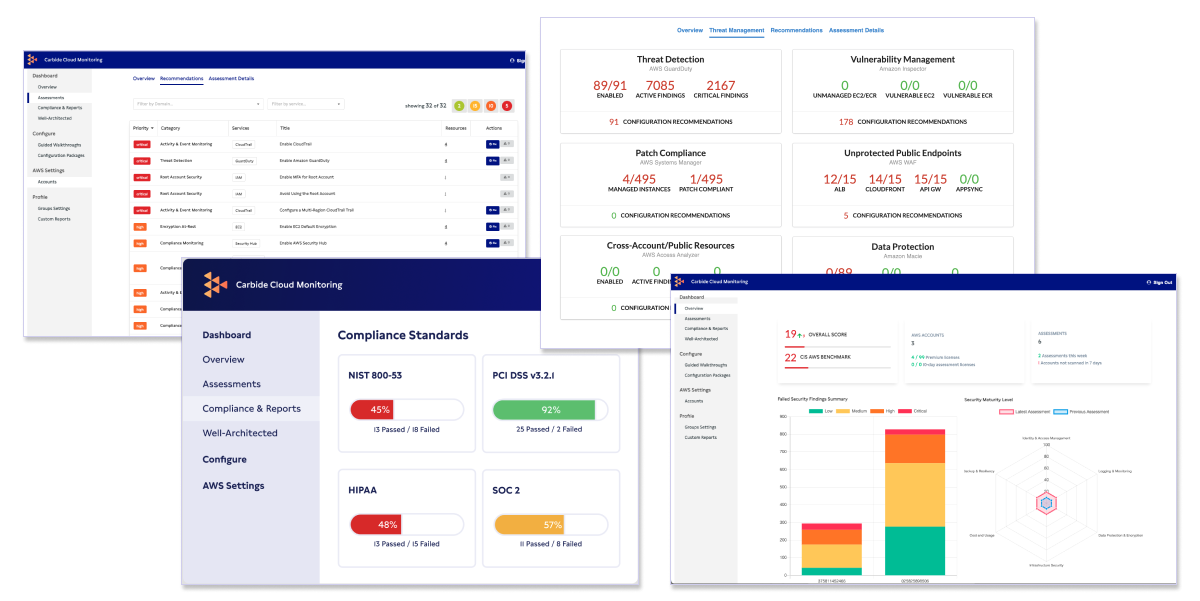Click the Fix icon for Enable CloudTrail

pos(492,145)
